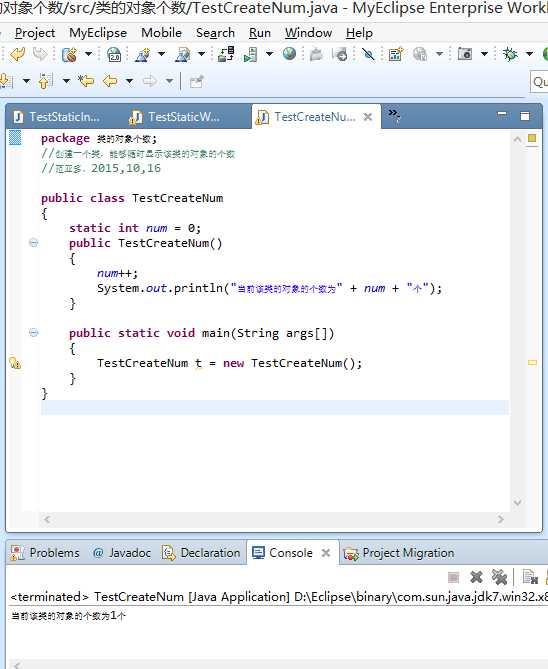Click Remove All Terminated Launches double-X icon

(499, 577)
